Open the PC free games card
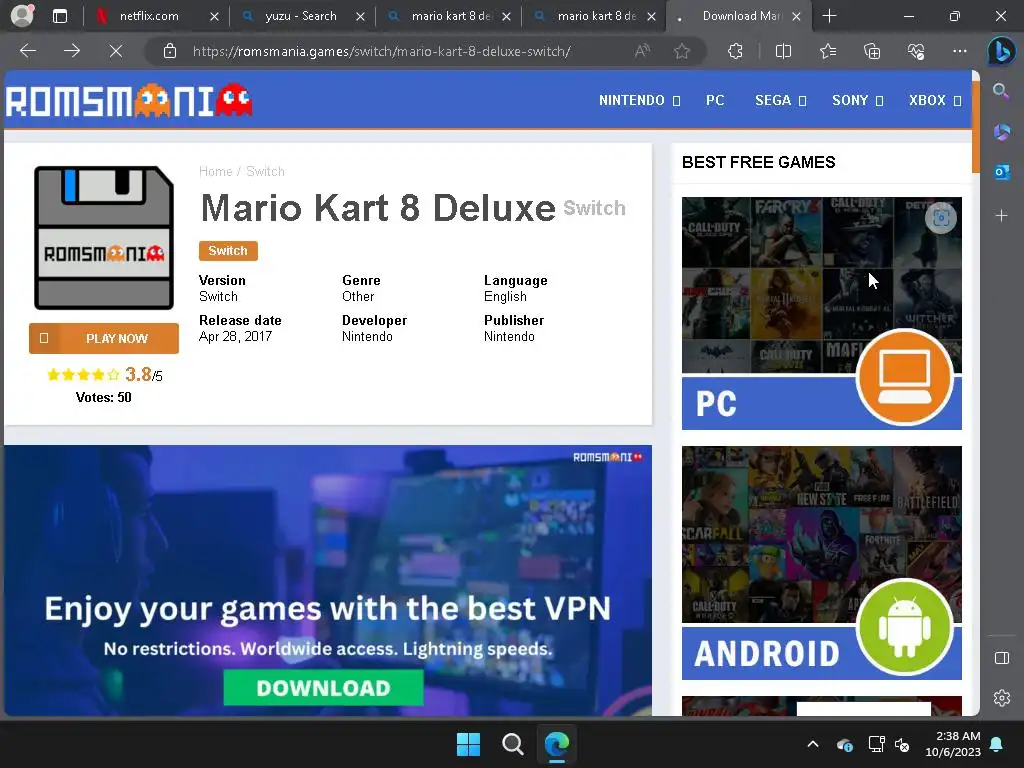The image size is (1024, 768). 822,313
